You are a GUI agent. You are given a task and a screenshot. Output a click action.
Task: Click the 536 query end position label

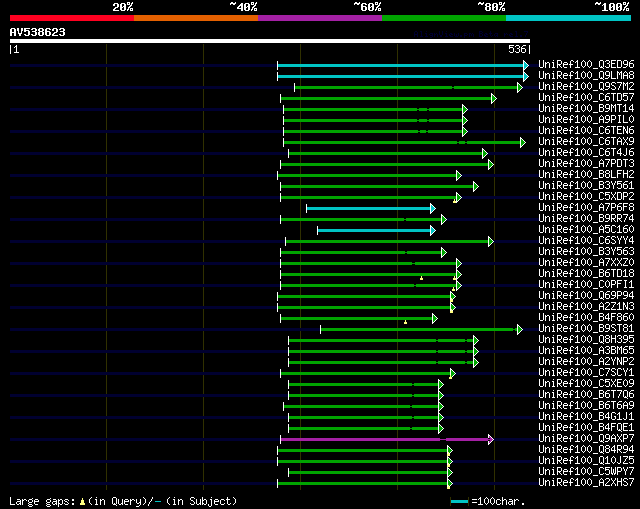(x=517, y=50)
